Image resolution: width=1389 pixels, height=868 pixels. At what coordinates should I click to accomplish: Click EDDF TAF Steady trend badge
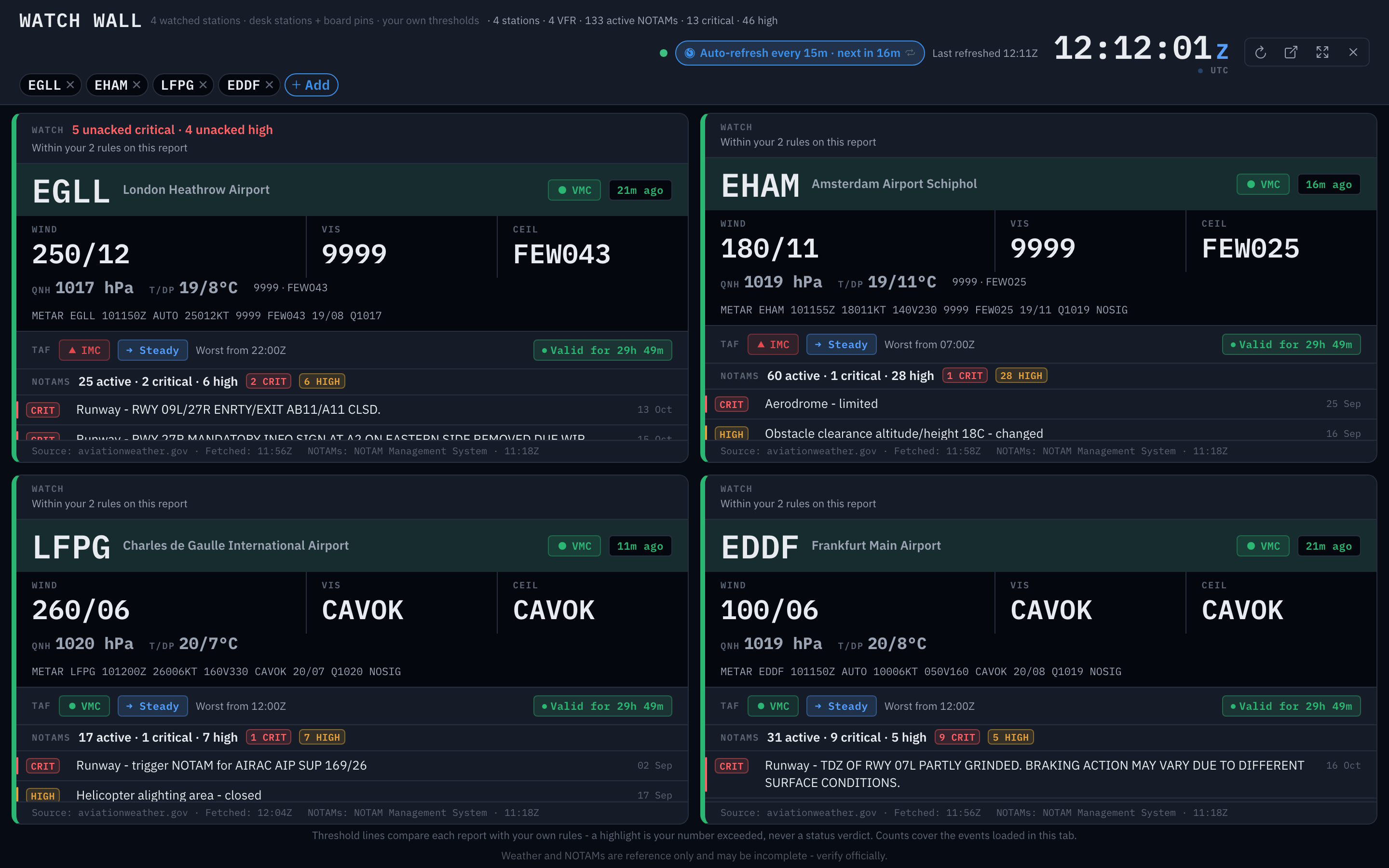pyautogui.click(x=842, y=706)
